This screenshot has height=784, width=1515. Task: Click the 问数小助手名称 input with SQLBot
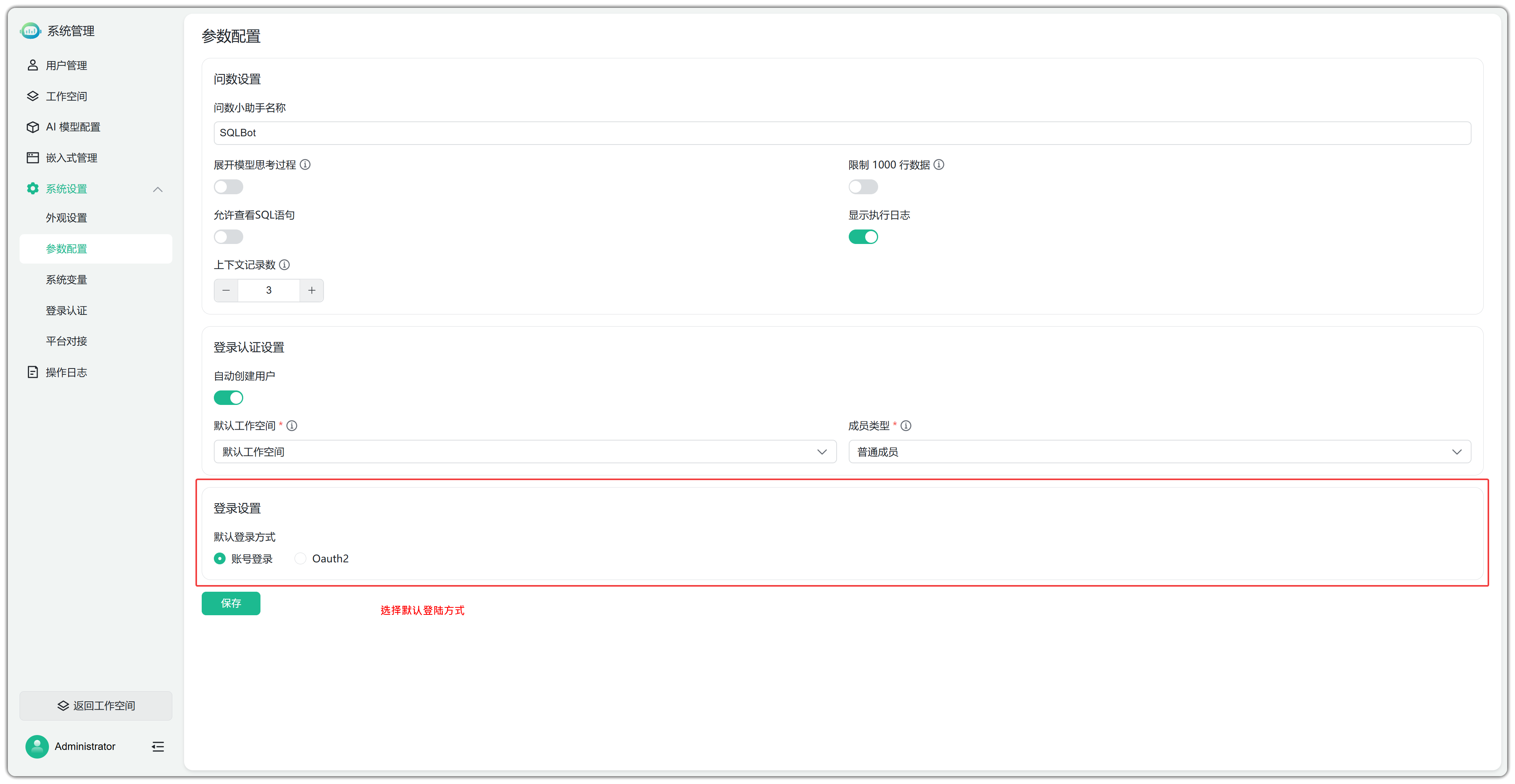point(842,133)
